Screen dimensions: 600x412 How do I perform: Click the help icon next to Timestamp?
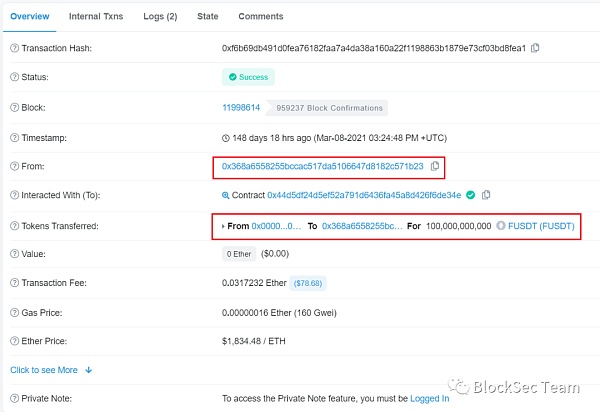click(14, 136)
